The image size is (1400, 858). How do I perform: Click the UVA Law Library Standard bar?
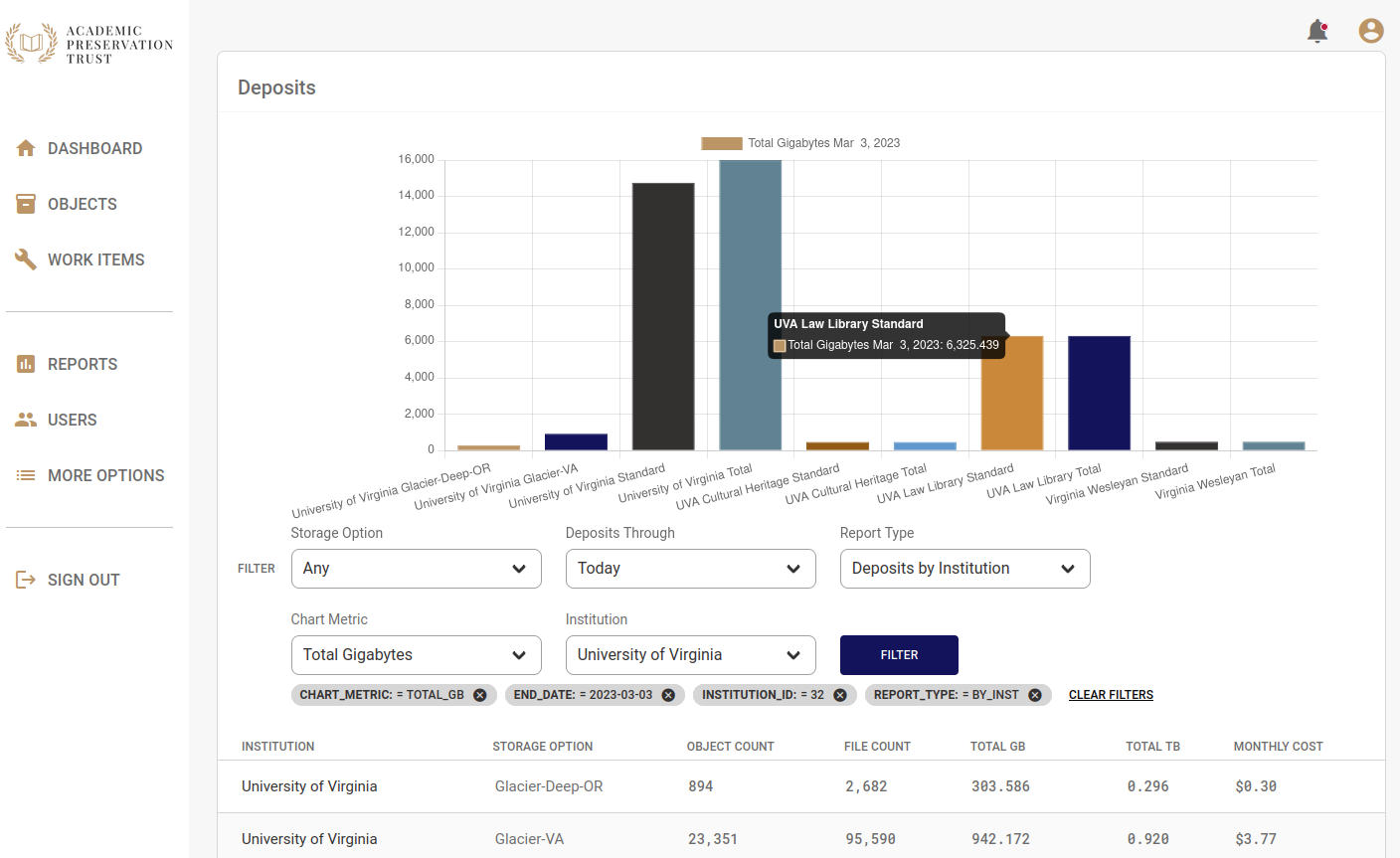pyautogui.click(x=1012, y=394)
